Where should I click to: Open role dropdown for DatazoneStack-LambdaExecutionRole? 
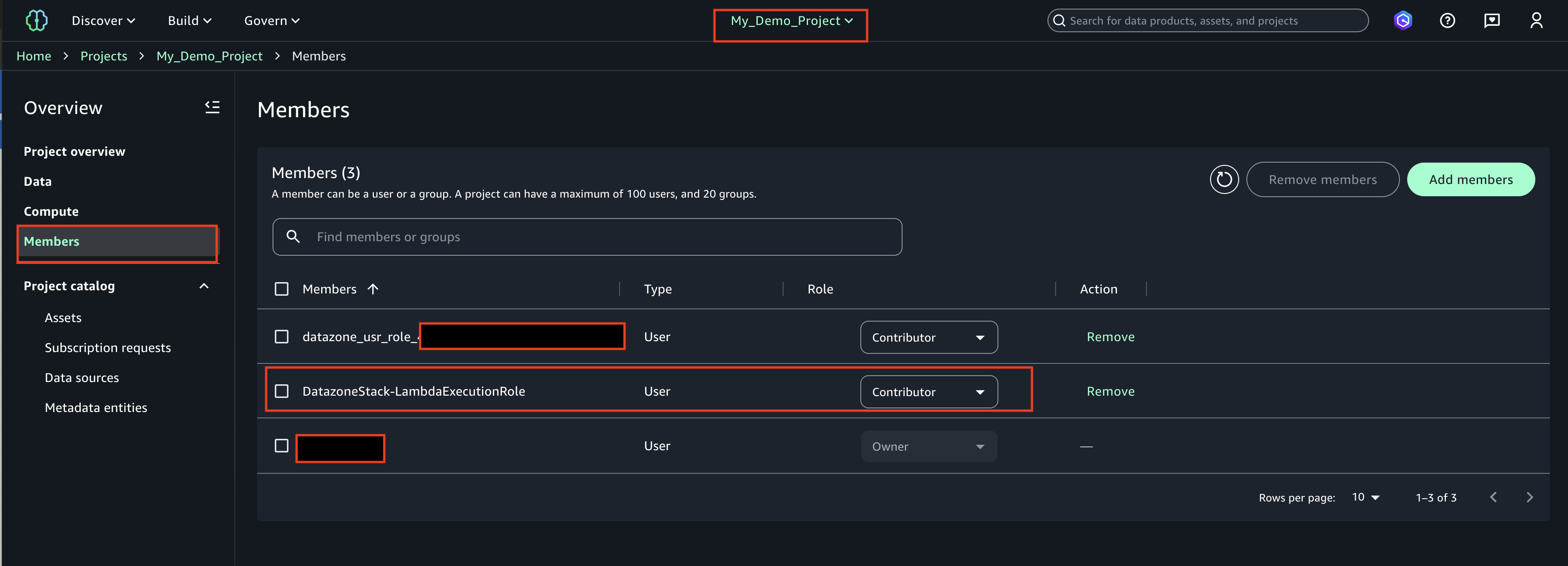(x=928, y=392)
